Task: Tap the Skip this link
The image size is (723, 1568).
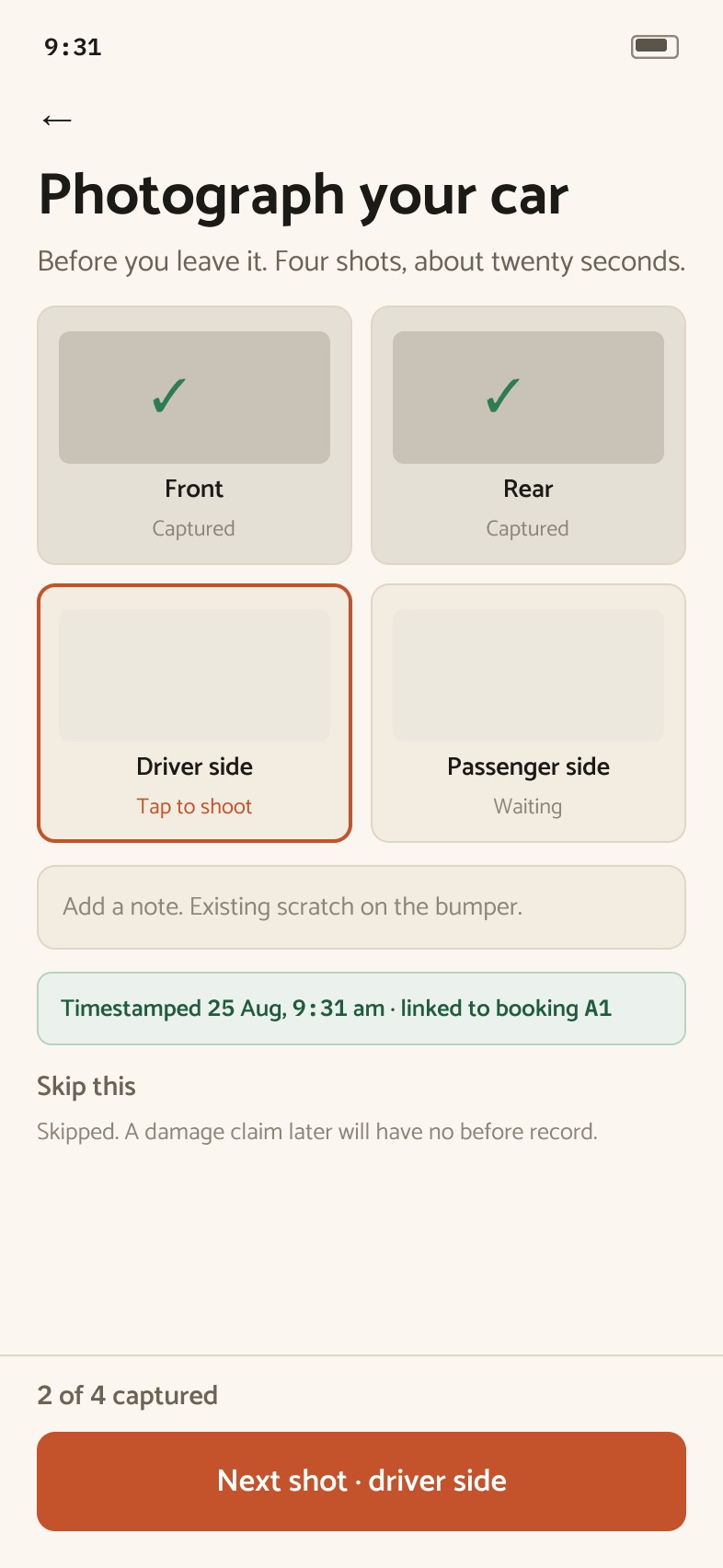Action: coord(86,1086)
